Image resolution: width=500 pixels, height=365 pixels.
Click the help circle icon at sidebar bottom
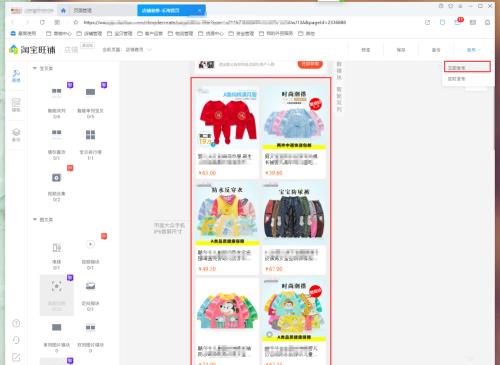click(16, 323)
